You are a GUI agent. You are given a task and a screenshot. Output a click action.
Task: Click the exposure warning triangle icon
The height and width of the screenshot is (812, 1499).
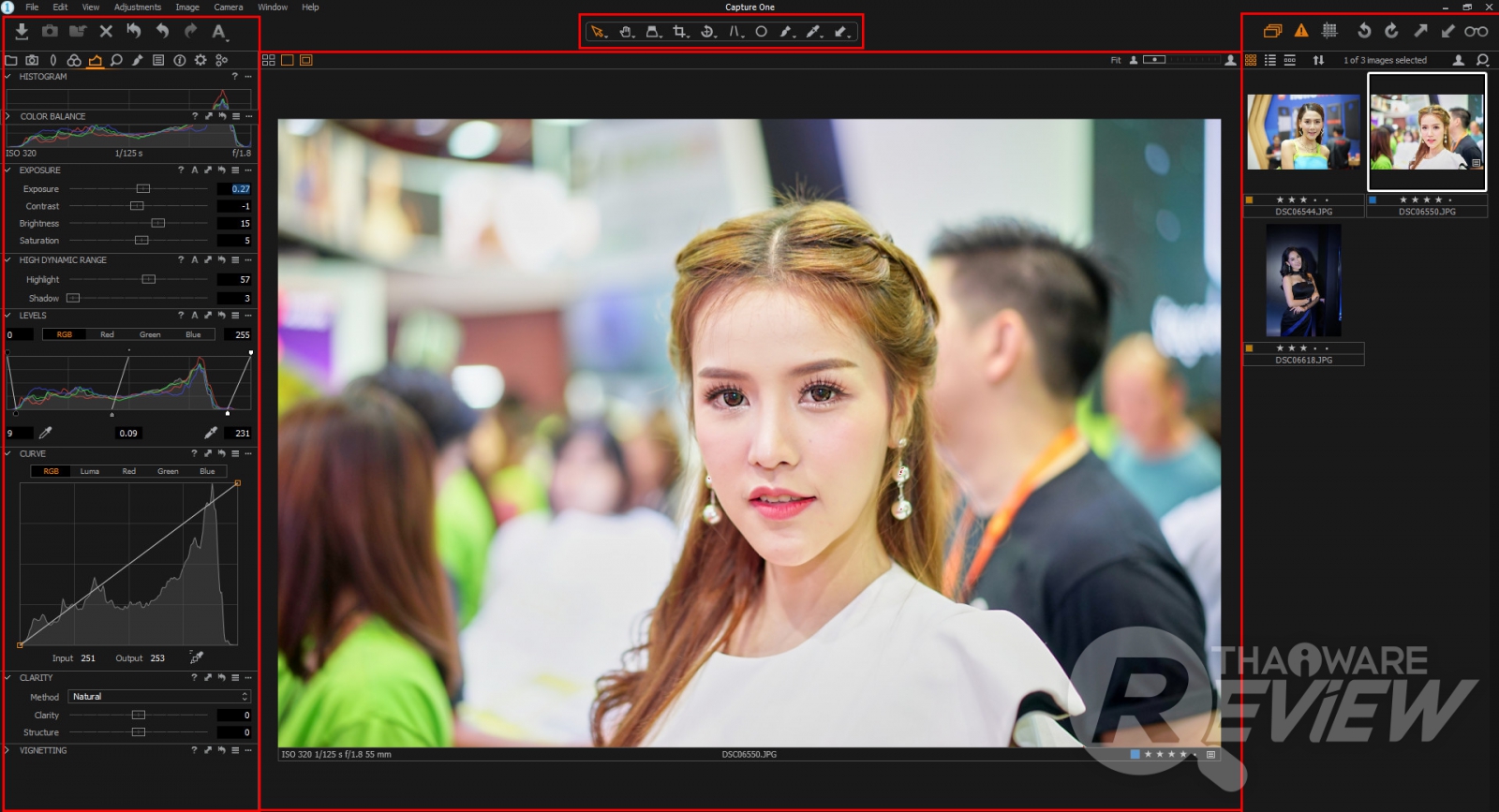tap(1301, 31)
